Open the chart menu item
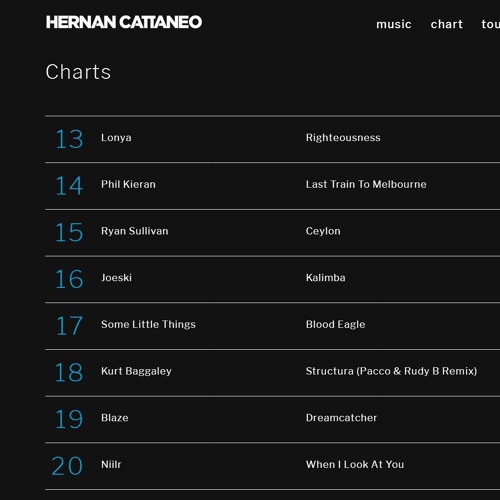This screenshot has height=500, width=500. click(x=447, y=24)
